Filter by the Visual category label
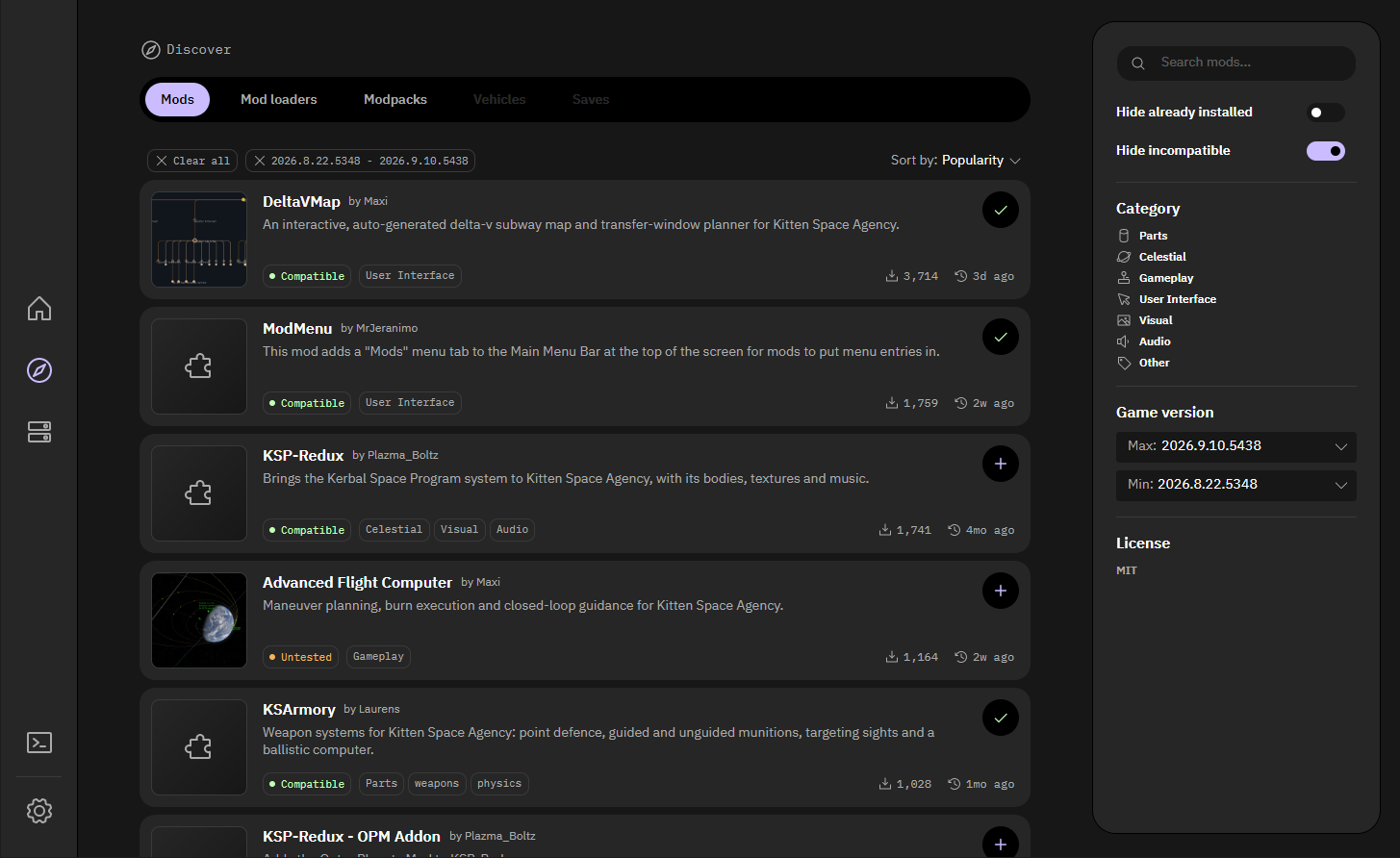This screenshot has width=1400, height=858. click(x=1156, y=320)
